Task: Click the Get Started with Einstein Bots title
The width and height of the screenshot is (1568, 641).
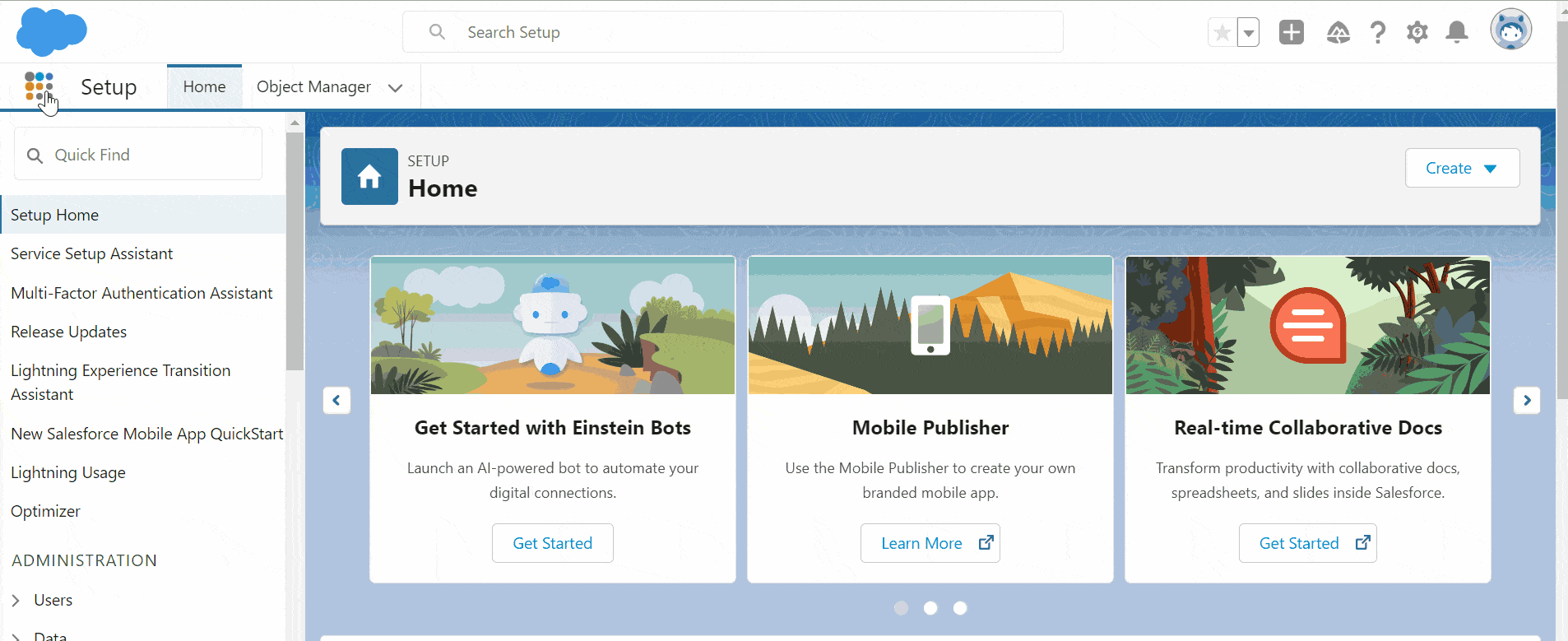Action: coord(553,428)
